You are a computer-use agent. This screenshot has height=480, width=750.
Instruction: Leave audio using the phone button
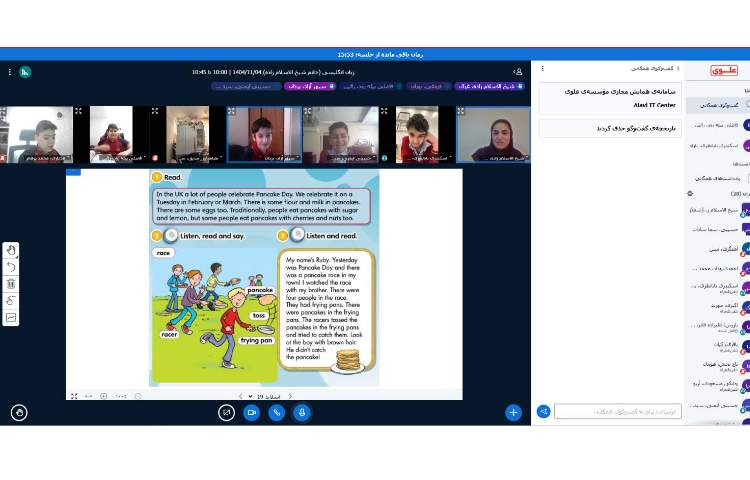pyautogui.click(x=276, y=412)
